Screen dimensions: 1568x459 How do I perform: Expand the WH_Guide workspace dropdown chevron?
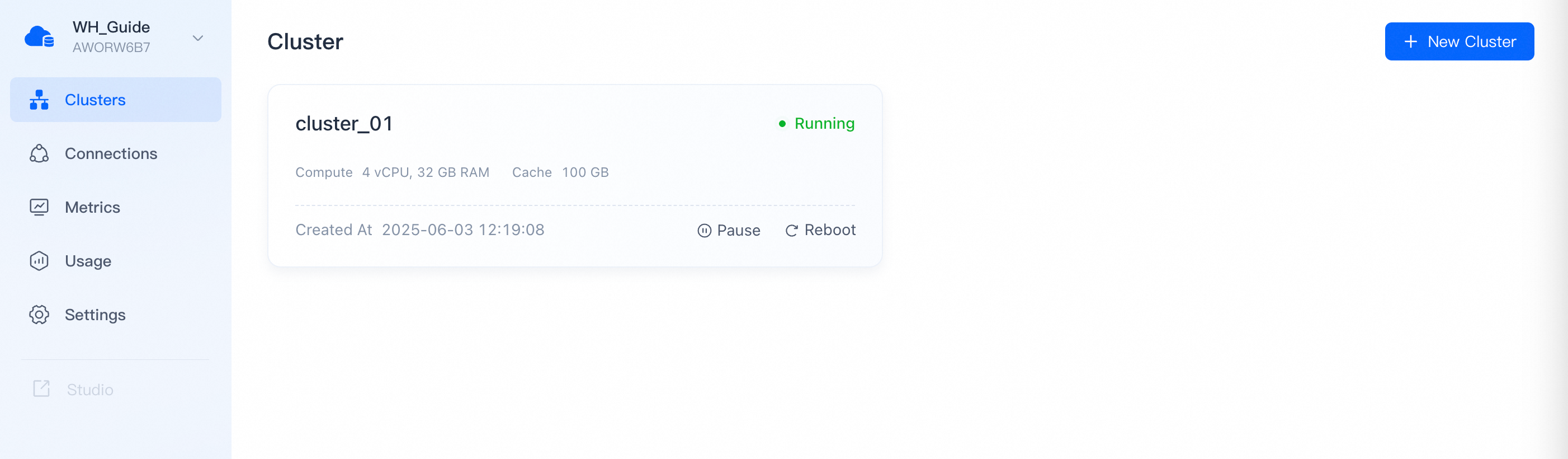198,39
